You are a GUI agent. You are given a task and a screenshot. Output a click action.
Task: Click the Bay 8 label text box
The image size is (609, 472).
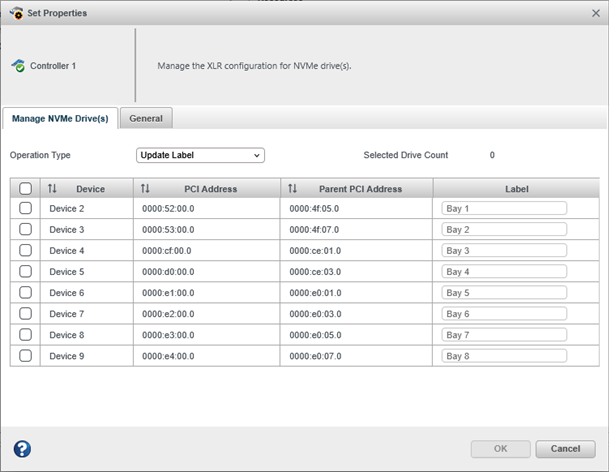click(504, 355)
